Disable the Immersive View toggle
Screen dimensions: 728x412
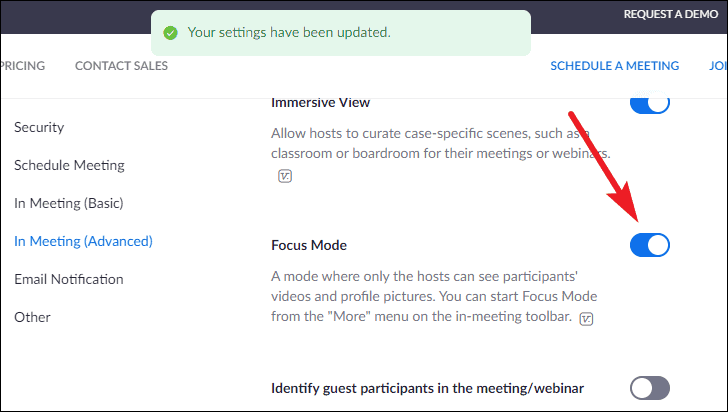(649, 102)
